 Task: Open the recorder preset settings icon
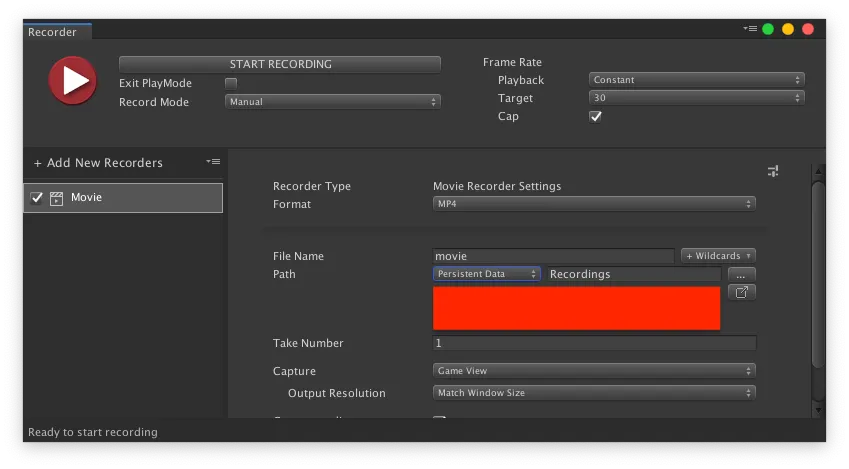coord(773,172)
